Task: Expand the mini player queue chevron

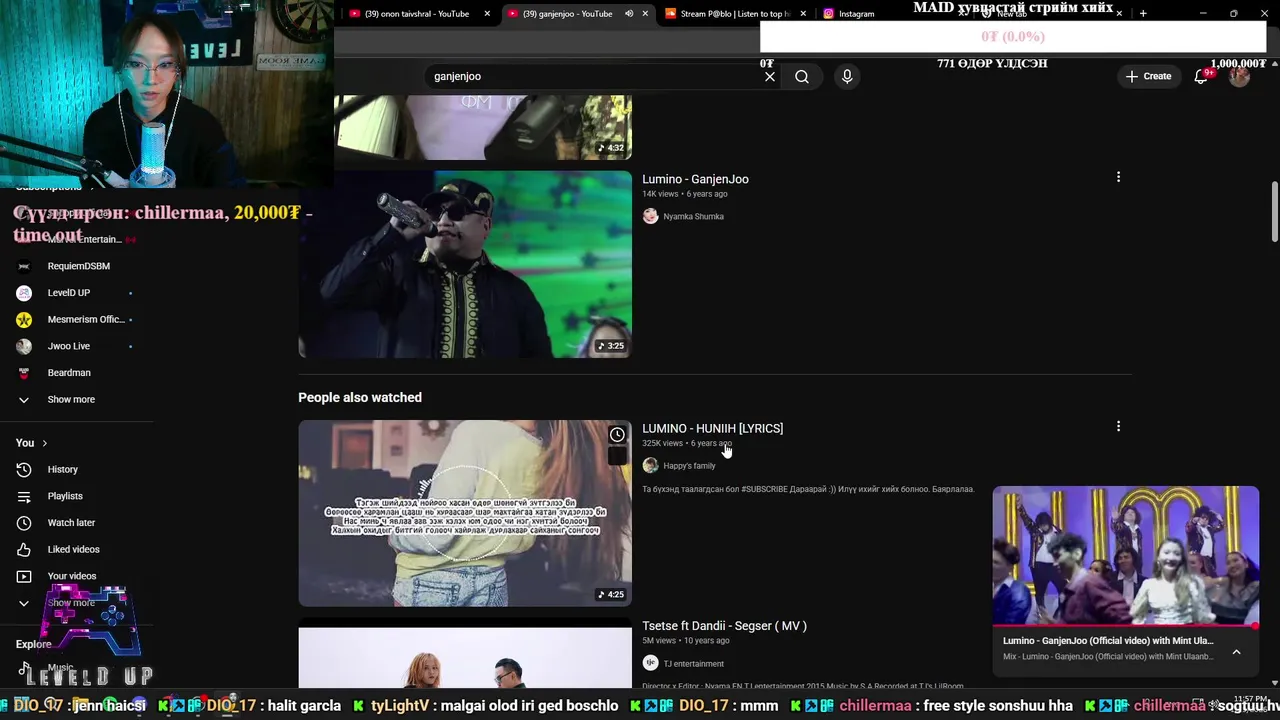Action: point(1236,652)
